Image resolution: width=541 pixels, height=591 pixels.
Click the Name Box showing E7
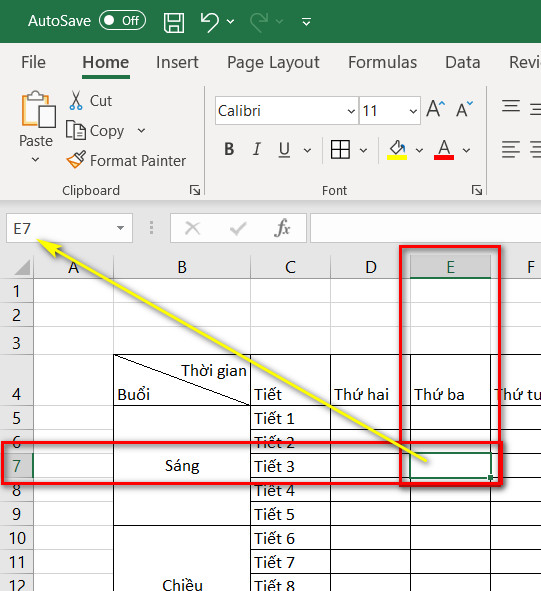pyautogui.click(x=60, y=228)
